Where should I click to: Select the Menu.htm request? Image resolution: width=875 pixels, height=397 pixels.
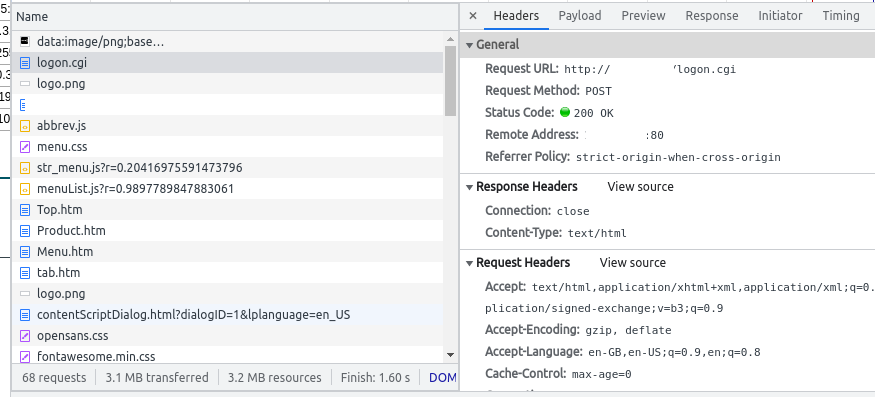point(228,251)
